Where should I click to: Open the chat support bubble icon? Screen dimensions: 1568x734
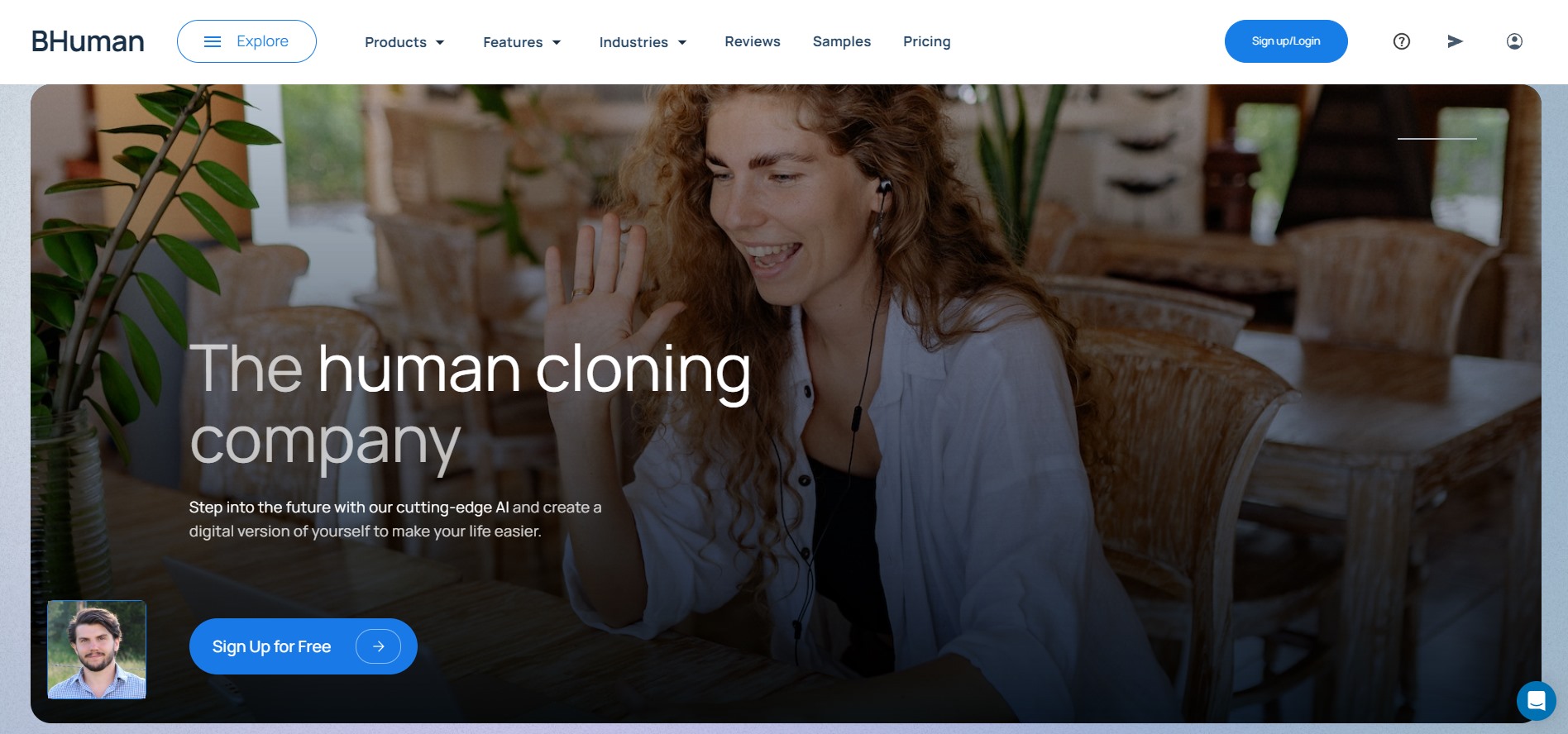(1536, 701)
